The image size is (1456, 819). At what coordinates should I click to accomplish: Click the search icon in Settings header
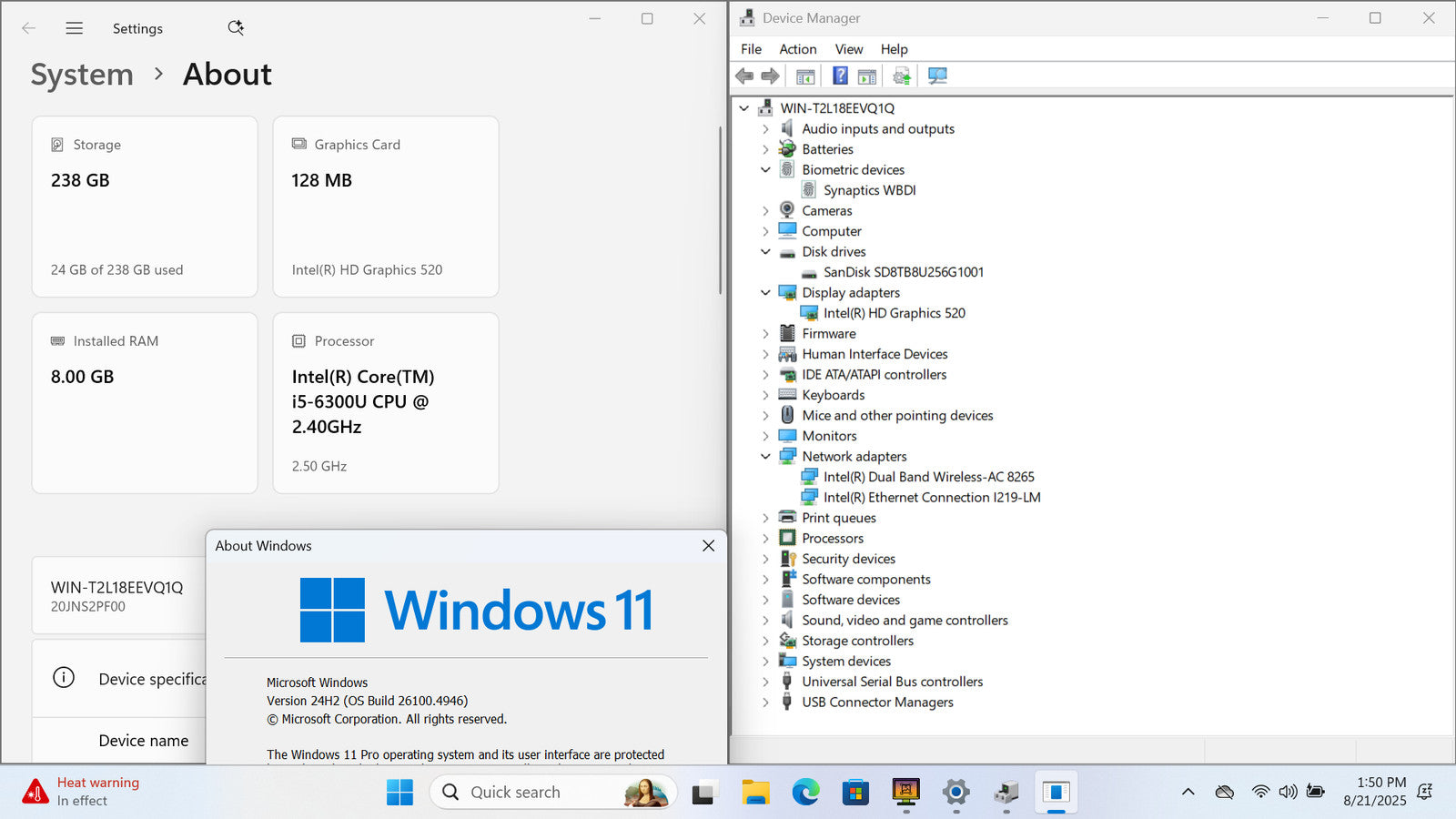[x=236, y=28]
